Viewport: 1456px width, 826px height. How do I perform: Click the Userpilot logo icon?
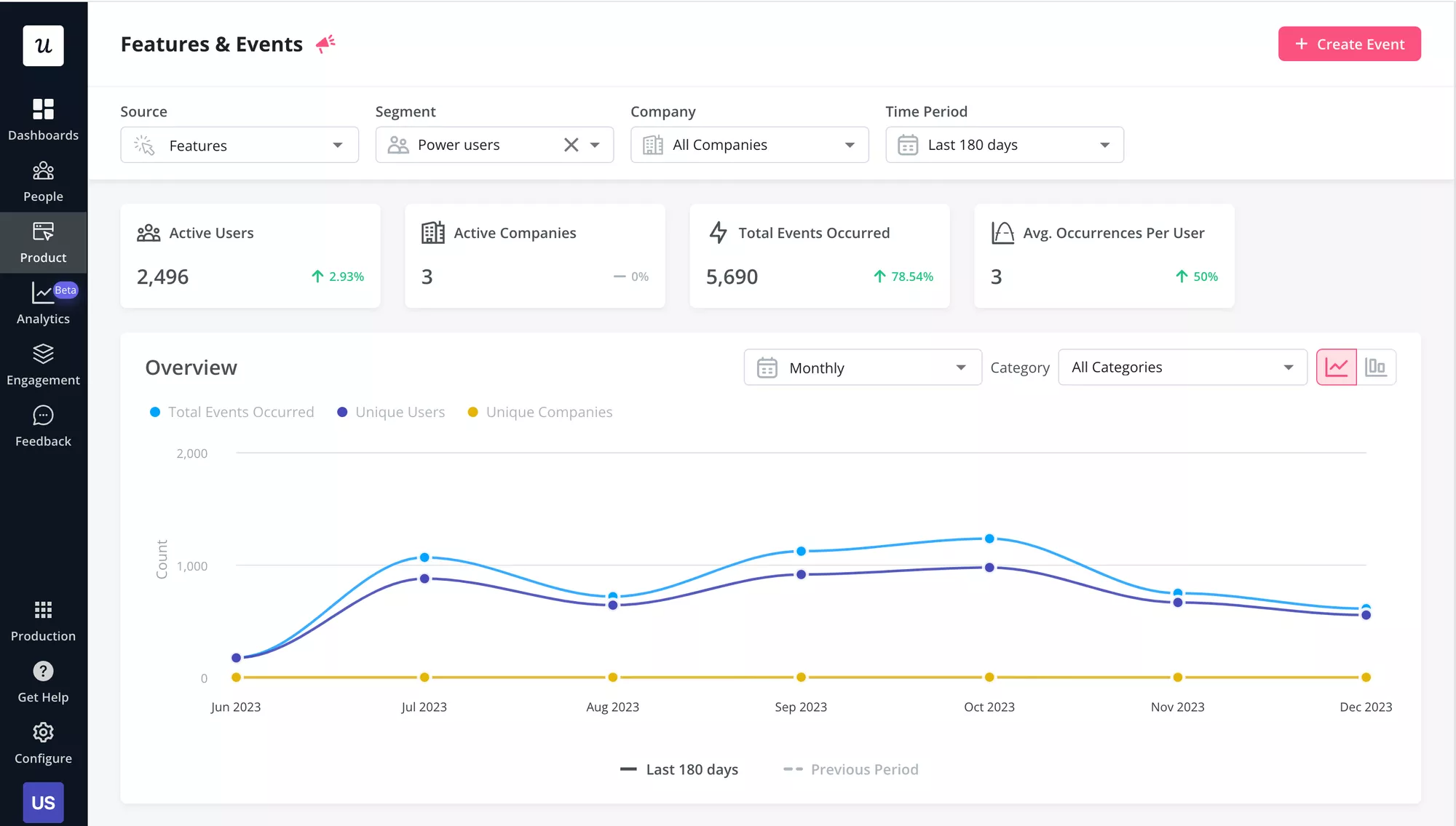[43, 46]
